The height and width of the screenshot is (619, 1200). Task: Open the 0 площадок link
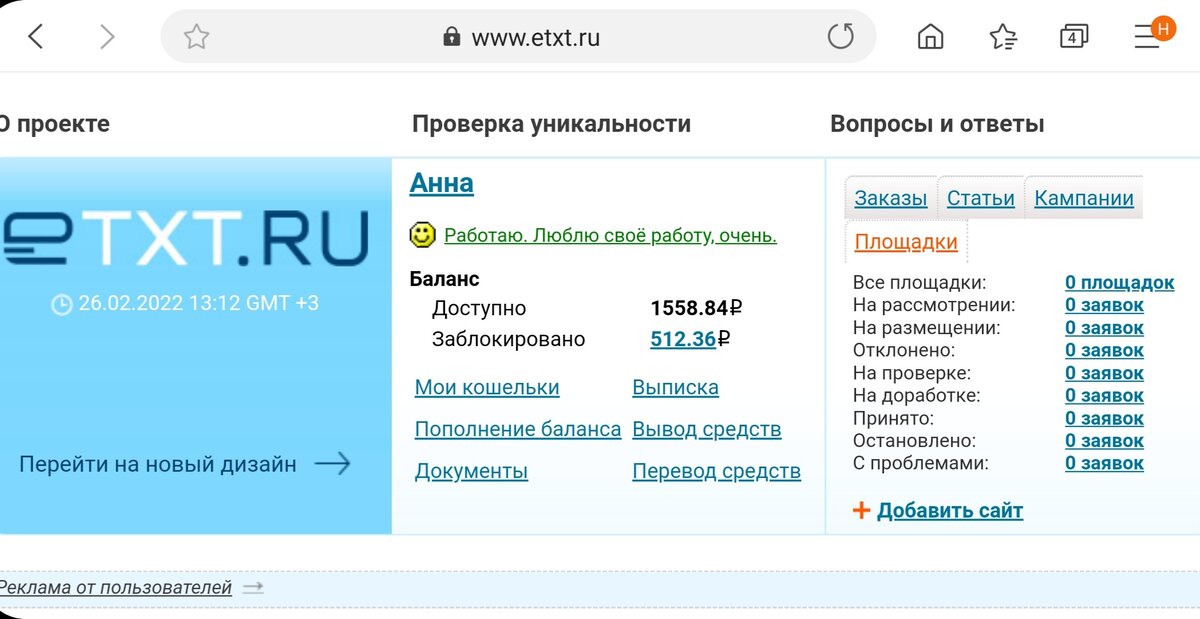click(1119, 283)
